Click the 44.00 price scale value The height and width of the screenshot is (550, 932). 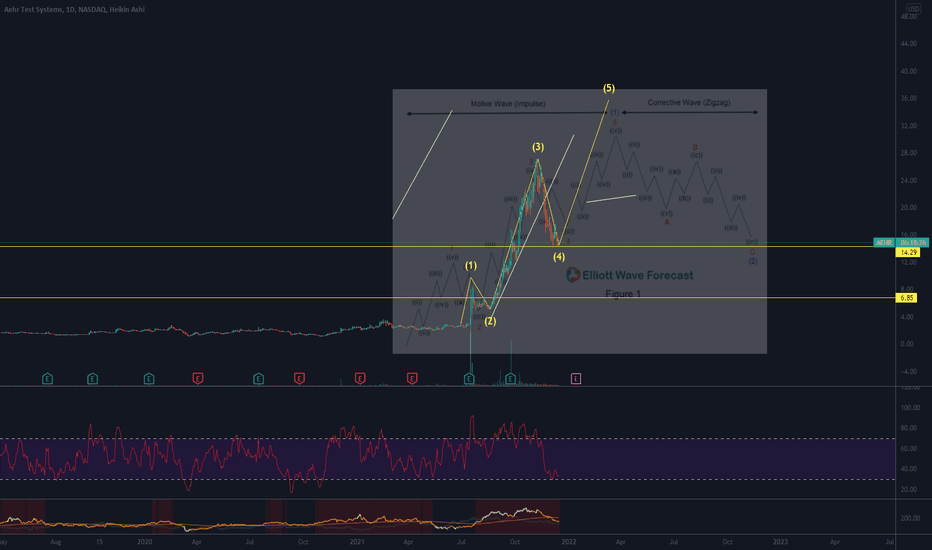click(x=908, y=44)
